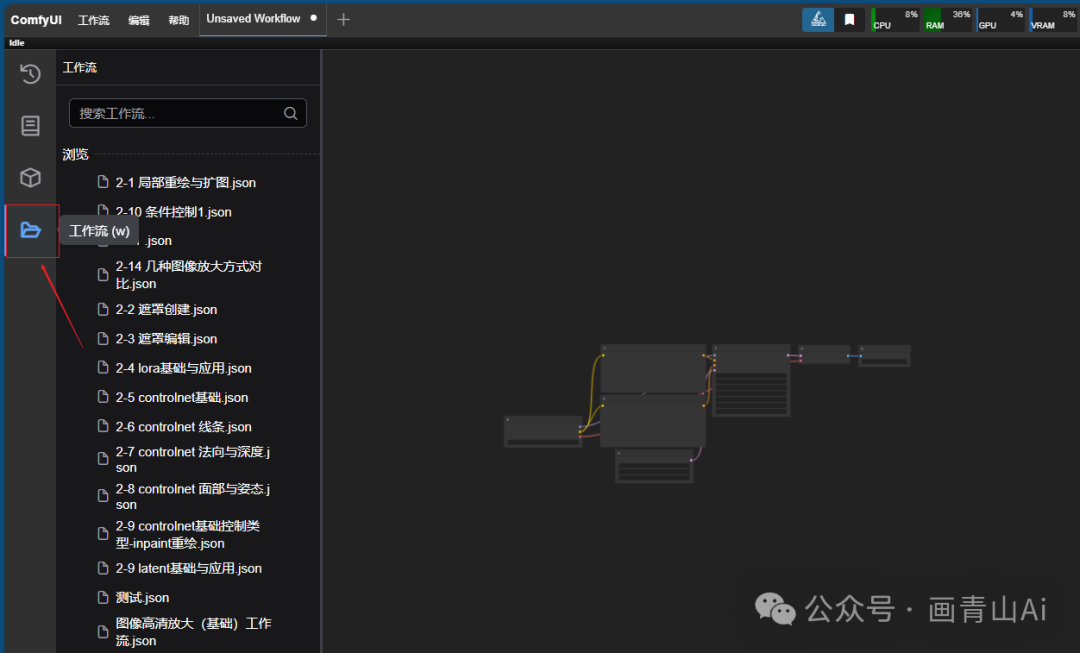Click file icon beside 2-3 遮罩编辑.json
Screen dimensions: 1080x653
103,338
